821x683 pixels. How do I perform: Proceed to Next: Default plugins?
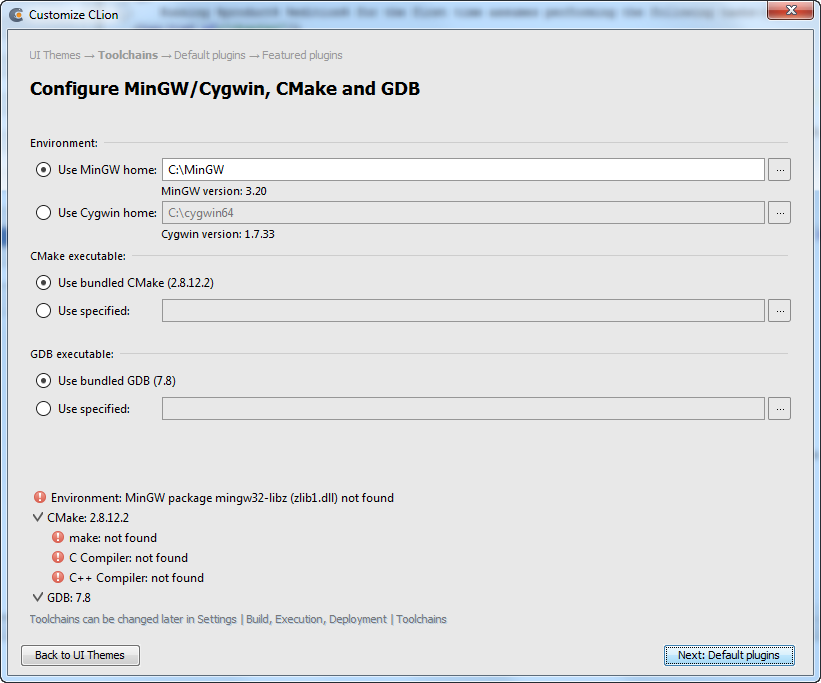click(729, 655)
